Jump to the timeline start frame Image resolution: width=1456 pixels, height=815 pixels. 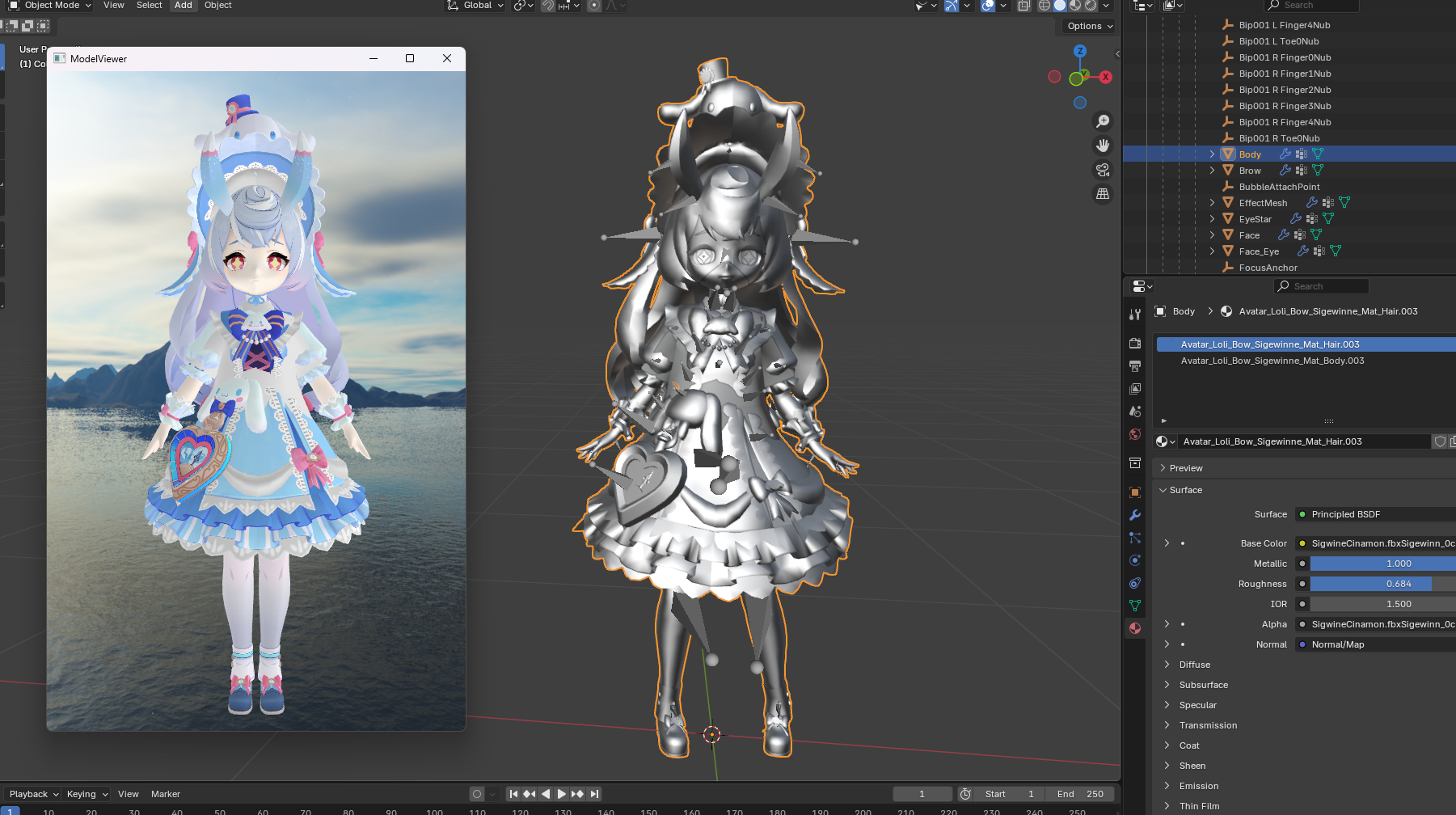pyautogui.click(x=514, y=794)
